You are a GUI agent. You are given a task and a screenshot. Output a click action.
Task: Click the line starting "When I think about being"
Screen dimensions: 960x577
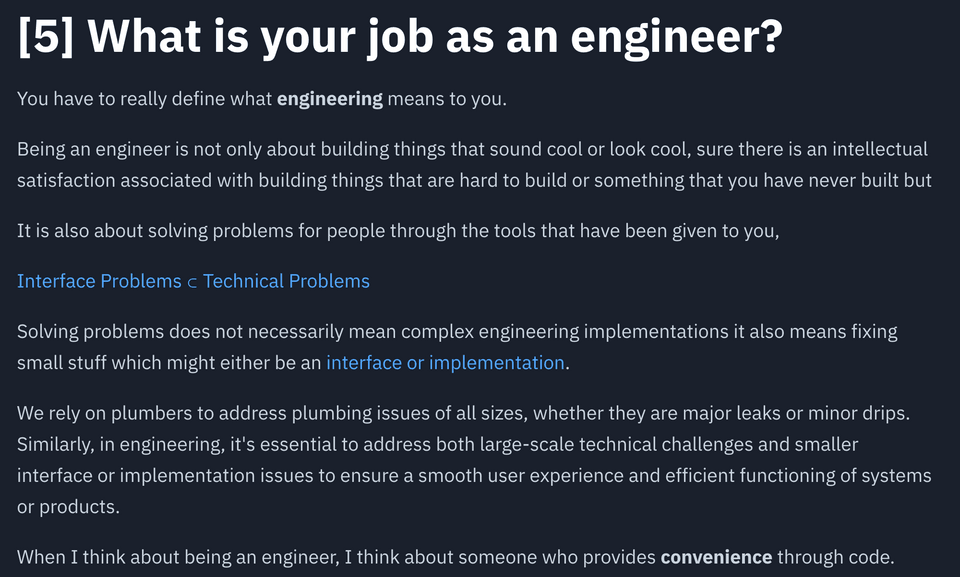[x=456, y=557]
